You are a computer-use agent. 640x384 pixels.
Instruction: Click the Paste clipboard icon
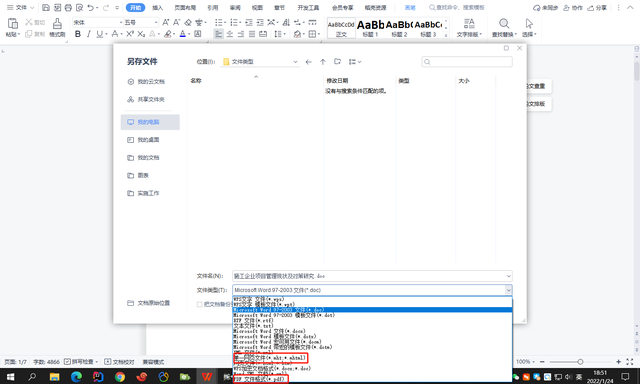tap(13, 24)
